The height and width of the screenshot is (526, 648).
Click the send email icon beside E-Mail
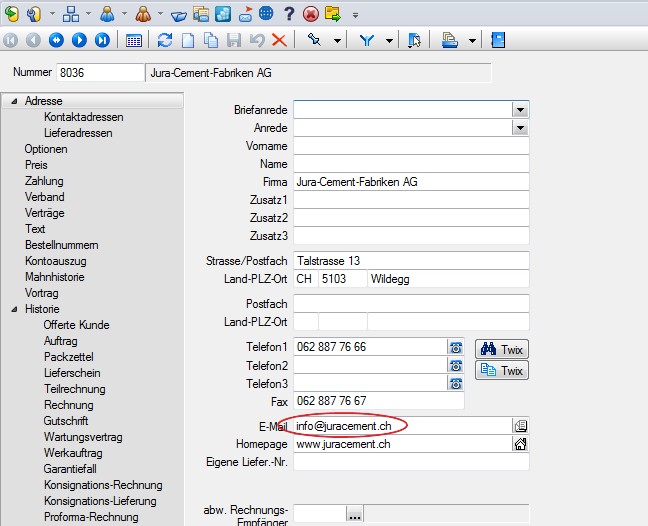[519, 426]
